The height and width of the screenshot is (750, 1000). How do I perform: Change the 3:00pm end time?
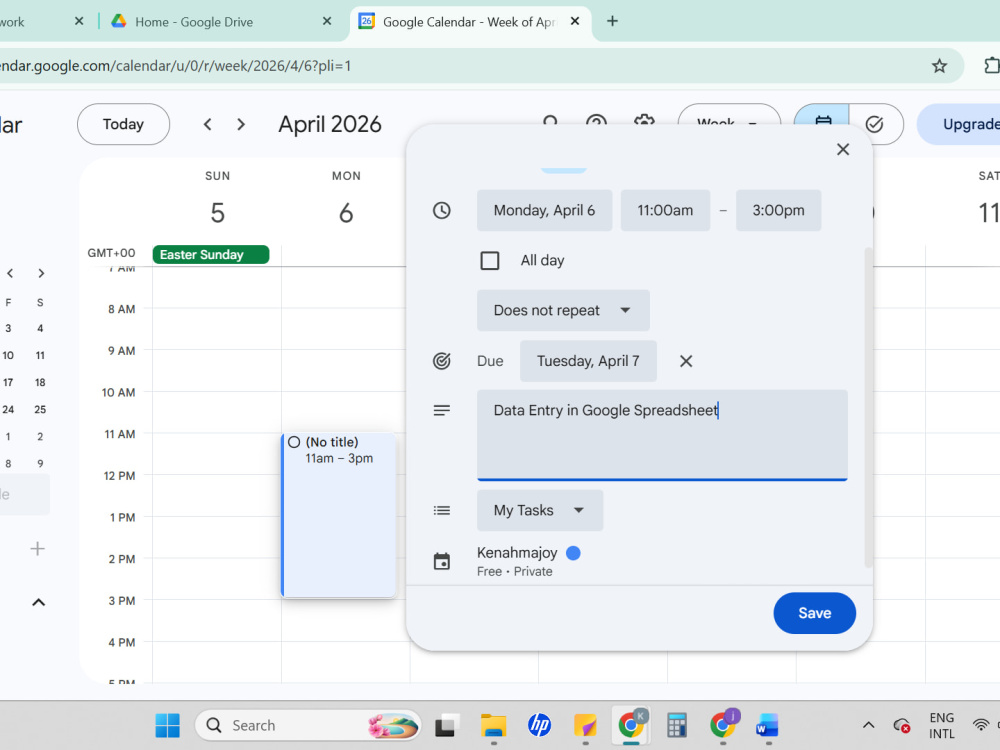[x=778, y=210]
